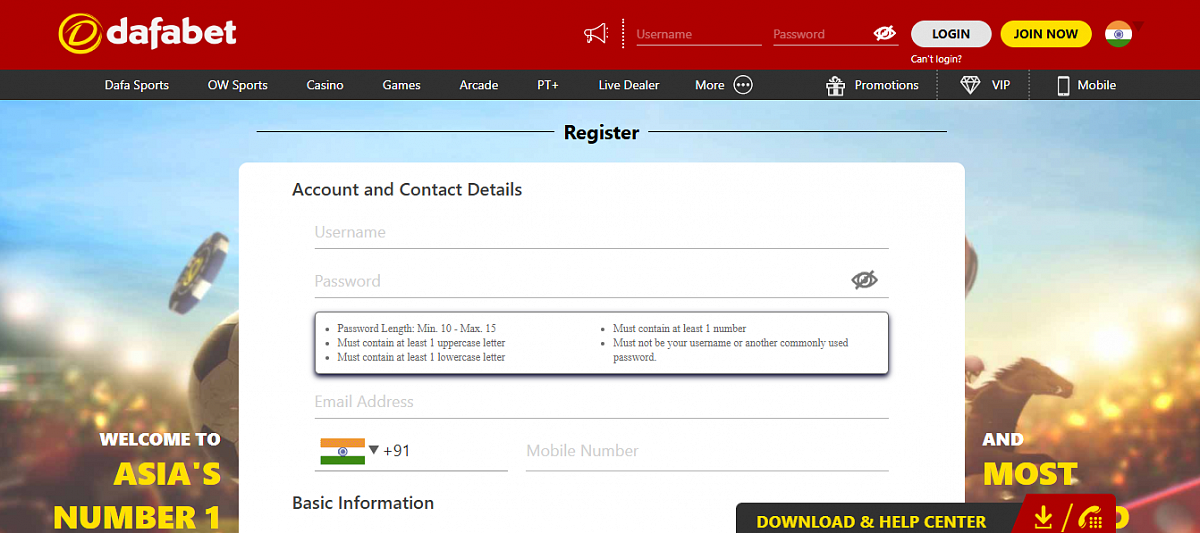The height and width of the screenshot is (533, 1200).
Task: Open the Mobile link text
Action: pyautogui.click(x=1096, y=85)
